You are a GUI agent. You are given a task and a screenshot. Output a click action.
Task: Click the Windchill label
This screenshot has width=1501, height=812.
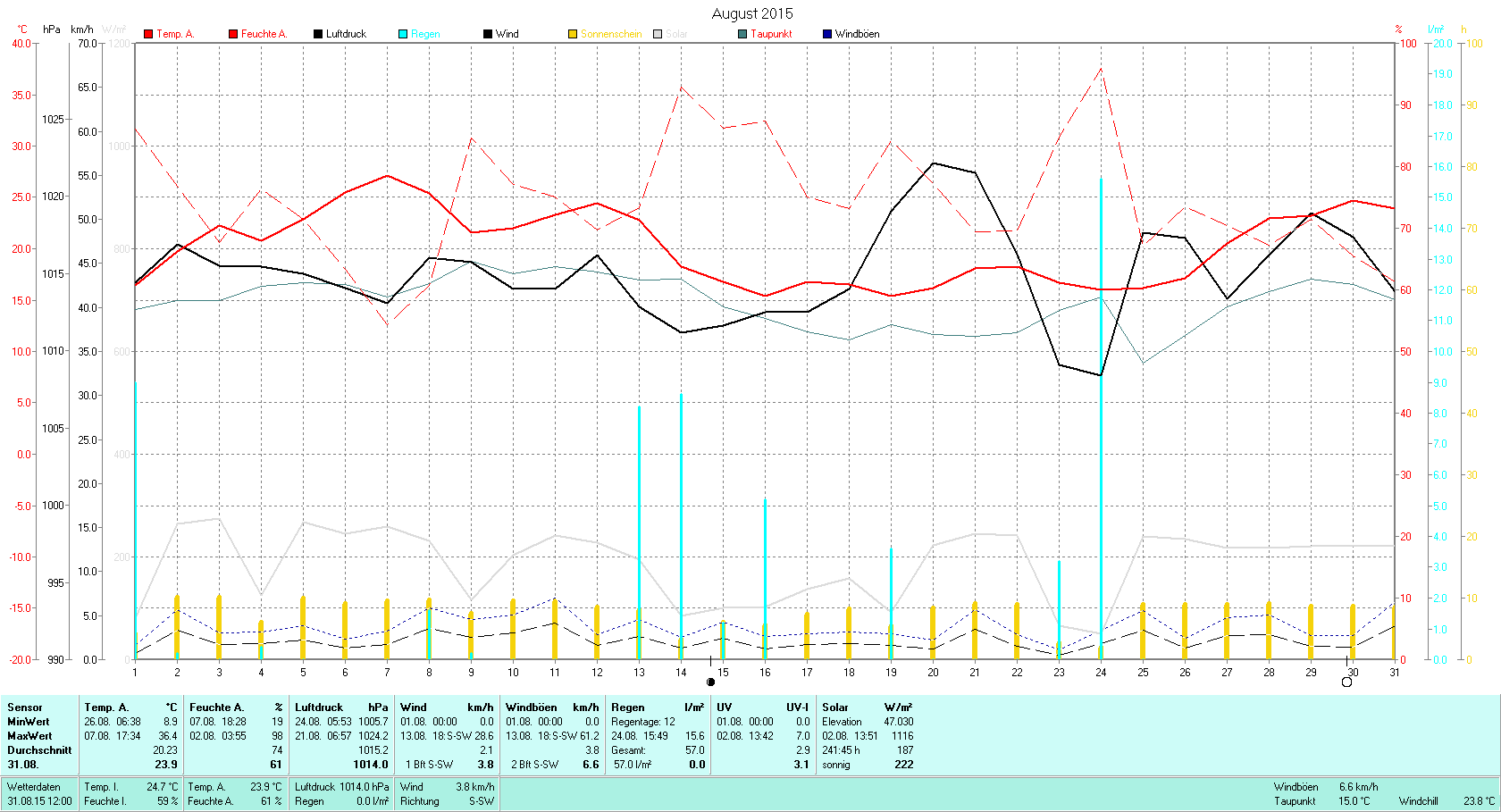(x=1419, y=801)
